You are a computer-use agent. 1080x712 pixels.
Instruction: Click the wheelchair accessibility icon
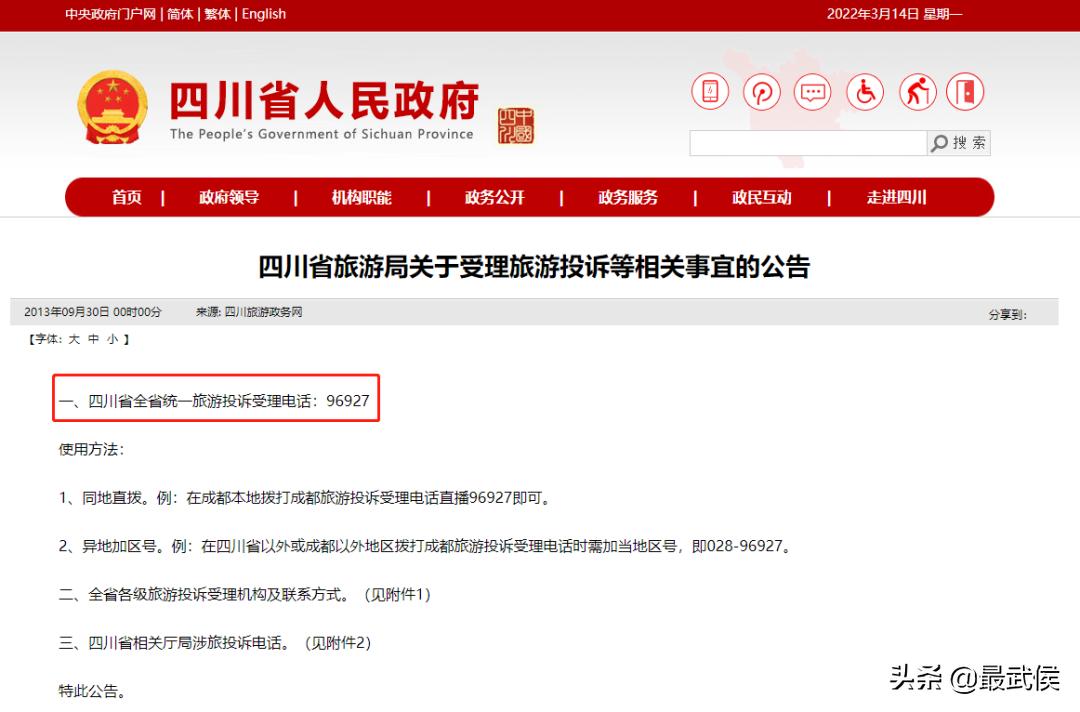(x=864, y=91)
